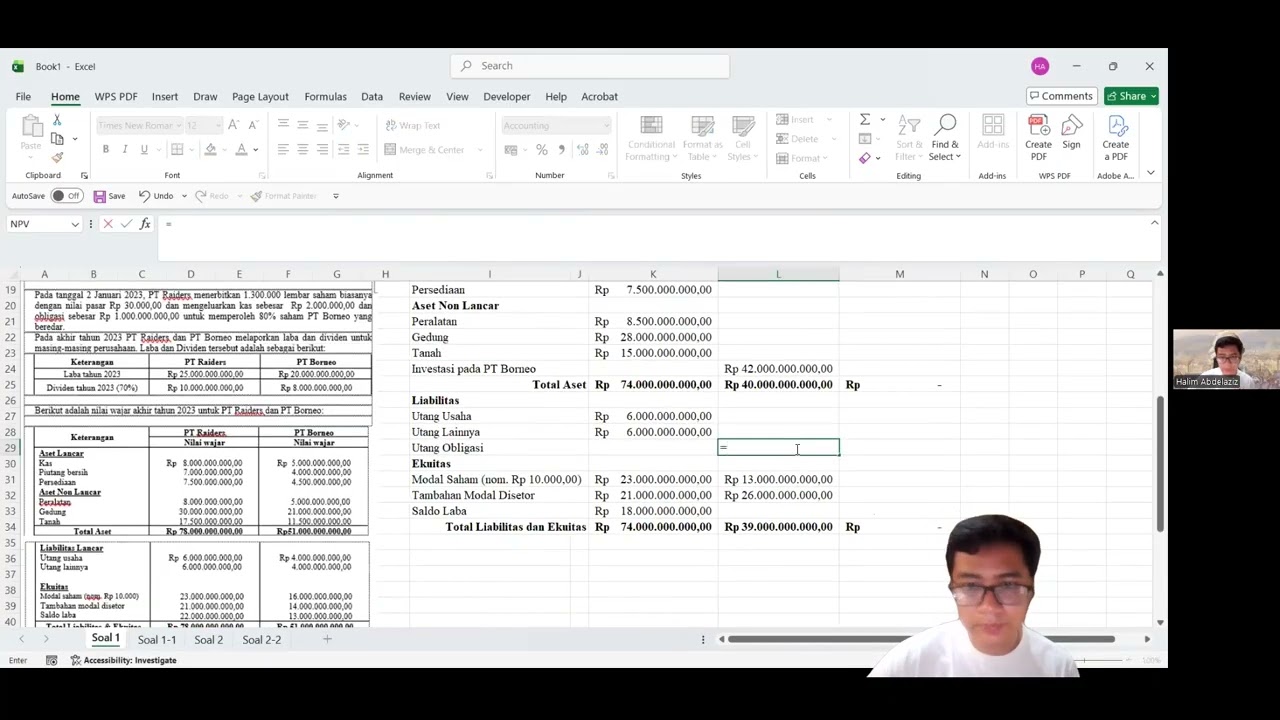Open Find & Select menu
The image size is (1280, 720).
click(x=945, y=139)
